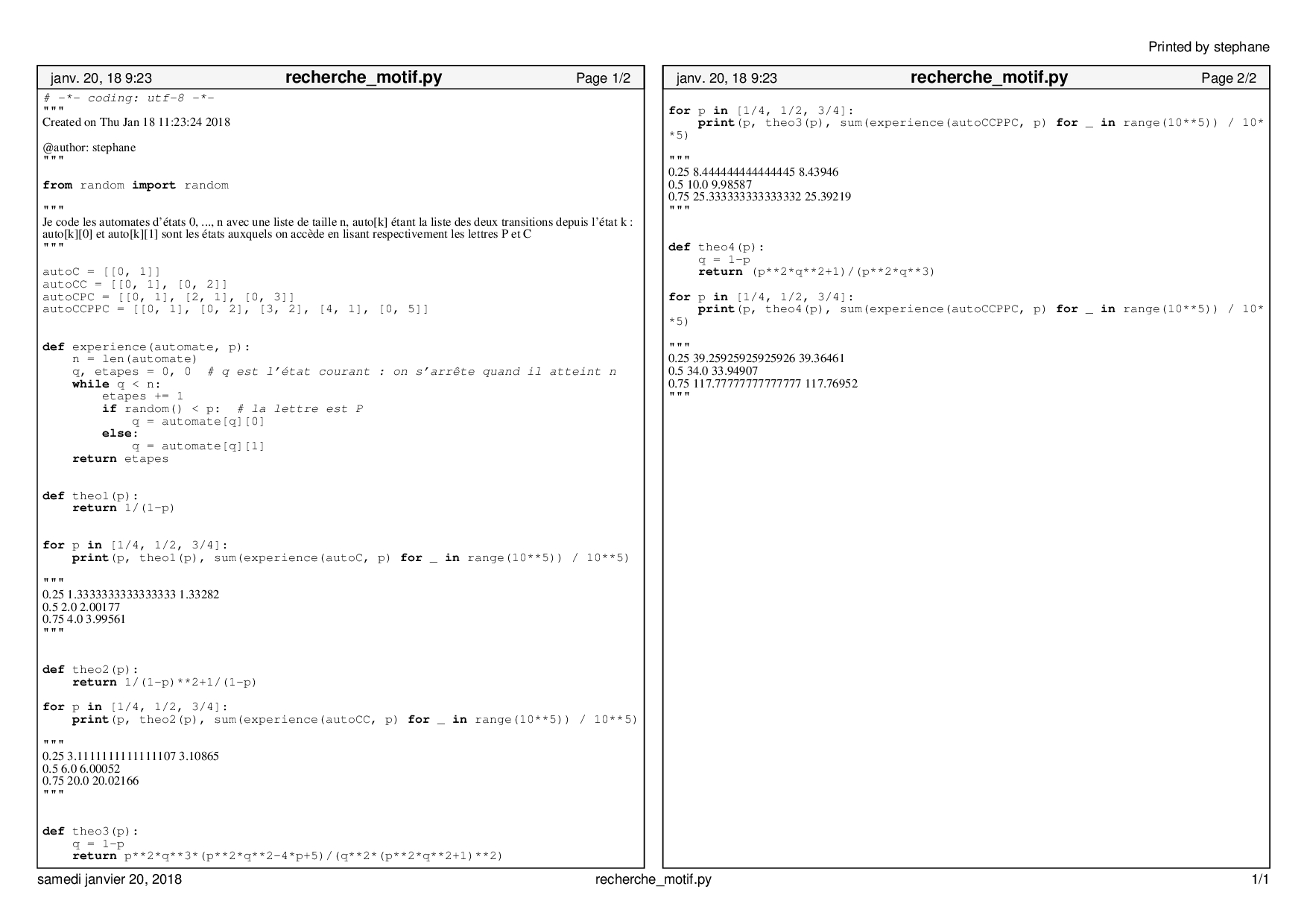Click the 'def experience(automate, p):' line
Viewport: 1307px width, 924px height.
click(x=146, y=346)
